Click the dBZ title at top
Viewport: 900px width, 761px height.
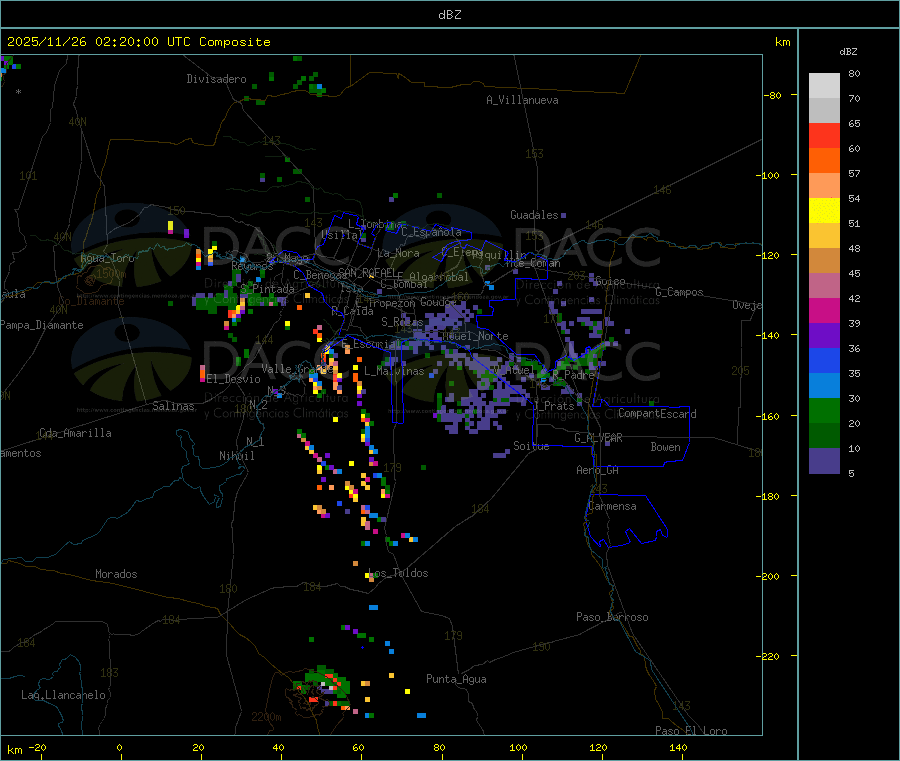tap(449, 15)
